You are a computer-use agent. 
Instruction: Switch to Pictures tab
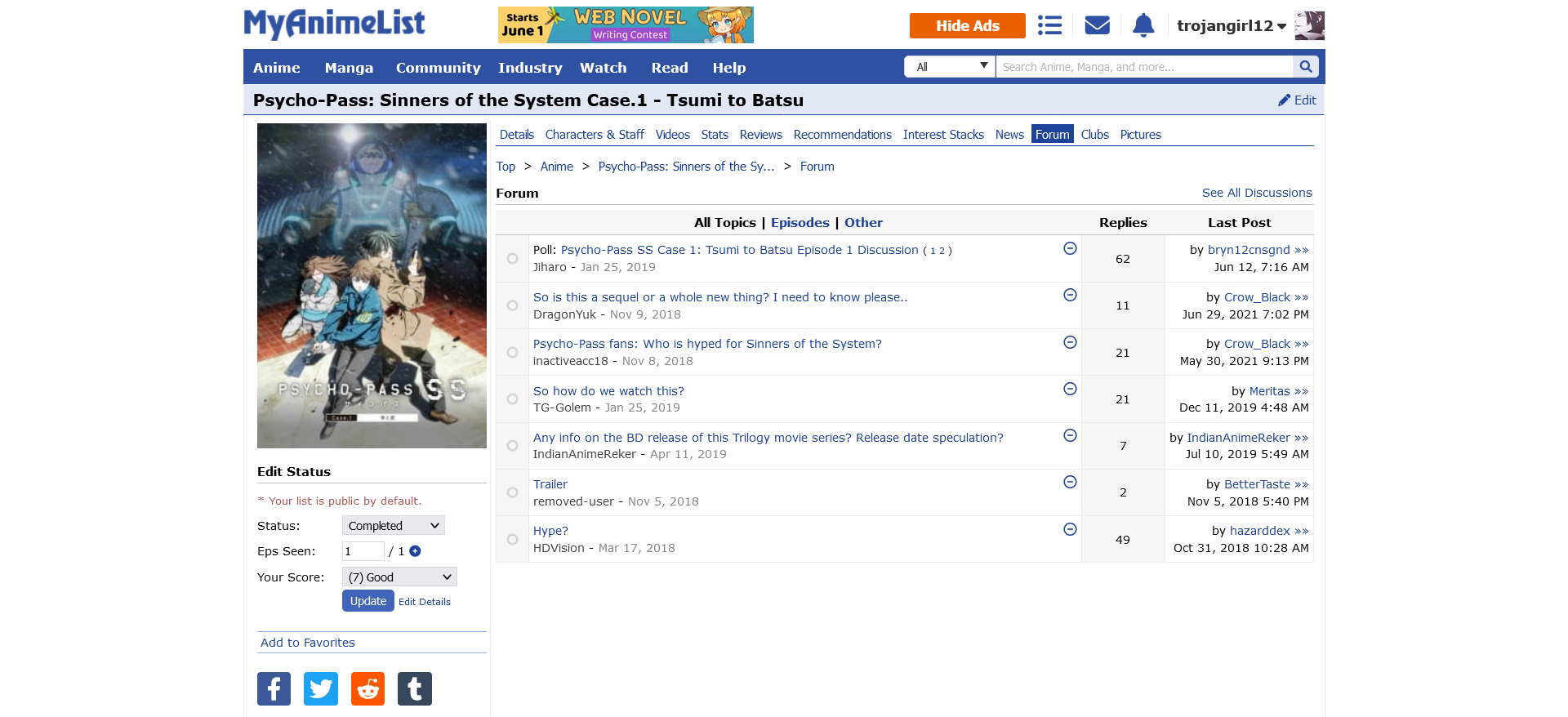click(1141, 135)
